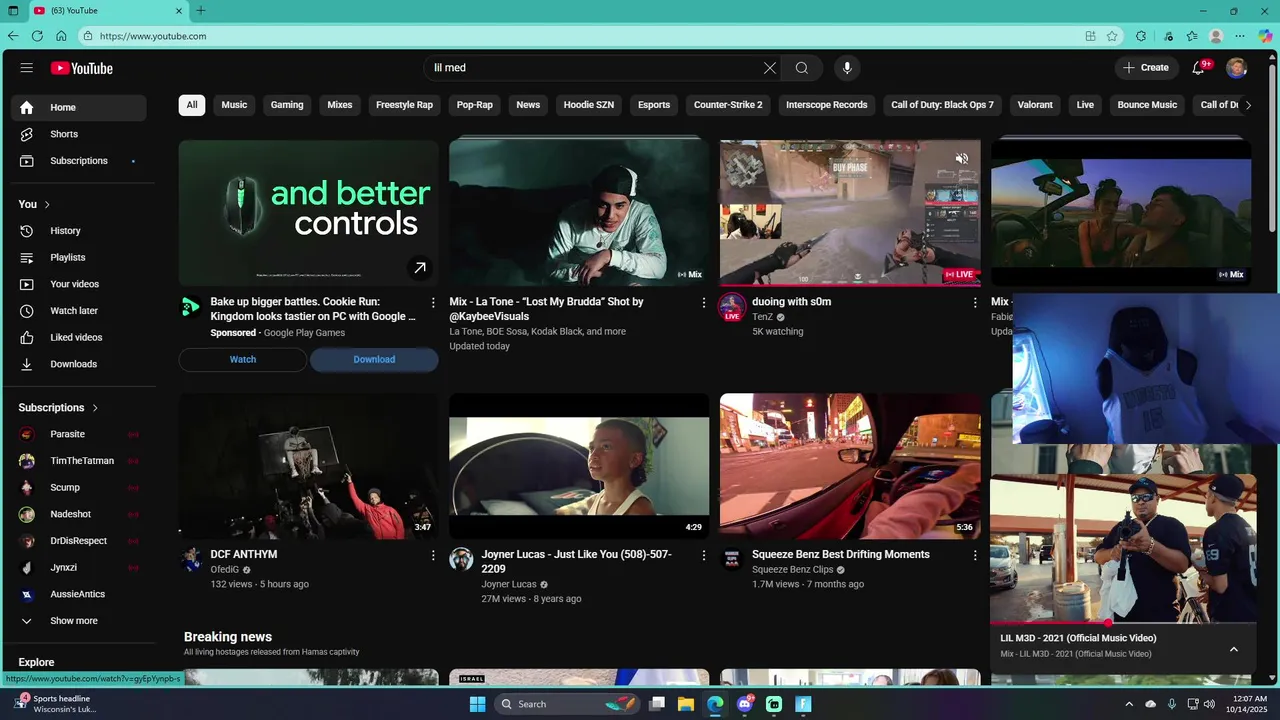Open Subscriptions in the sidebar

pos(80,161)
